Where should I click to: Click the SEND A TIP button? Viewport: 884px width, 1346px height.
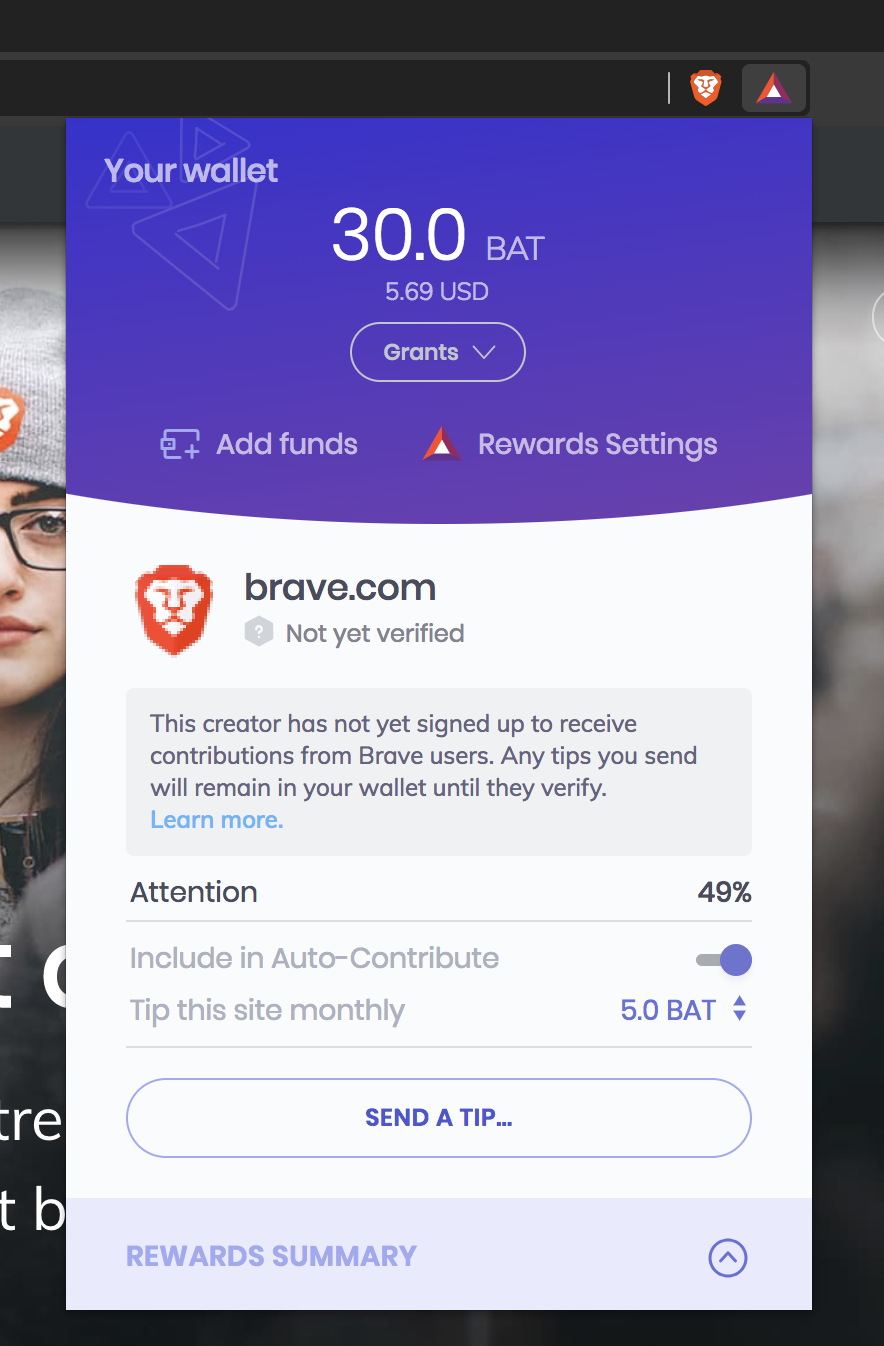[439, 1118]
